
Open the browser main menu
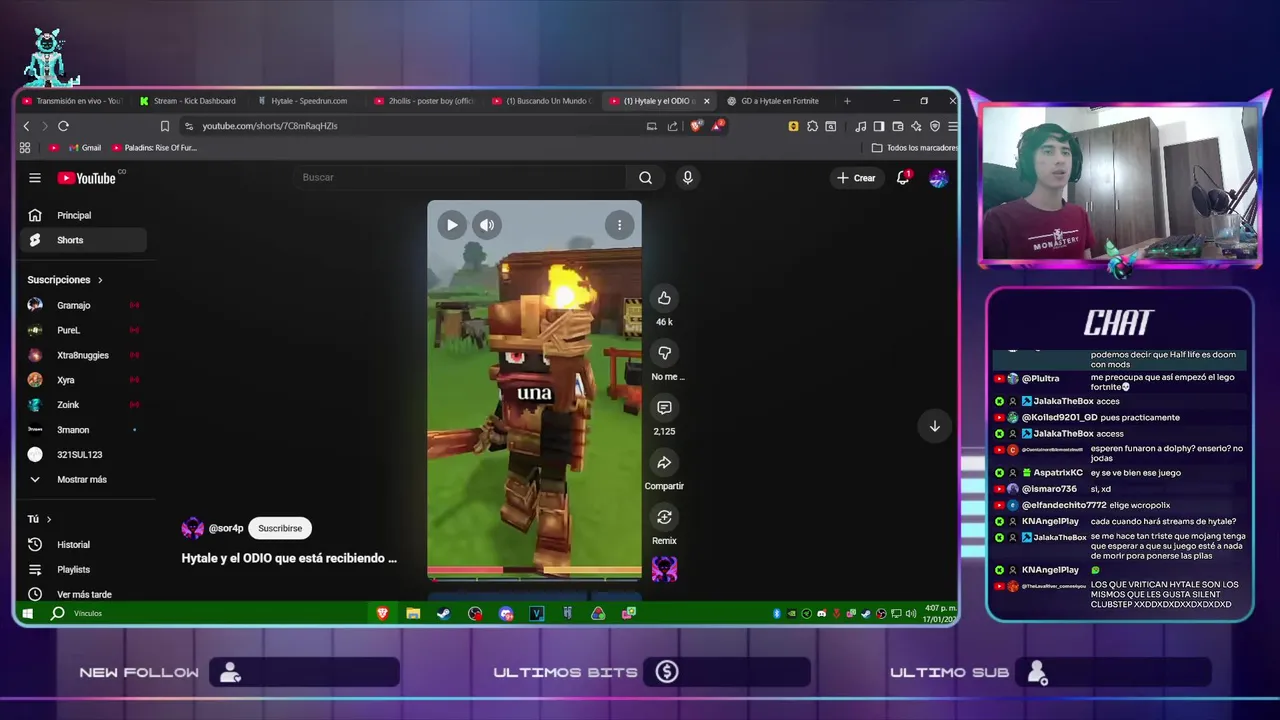(x=952, y=126)
